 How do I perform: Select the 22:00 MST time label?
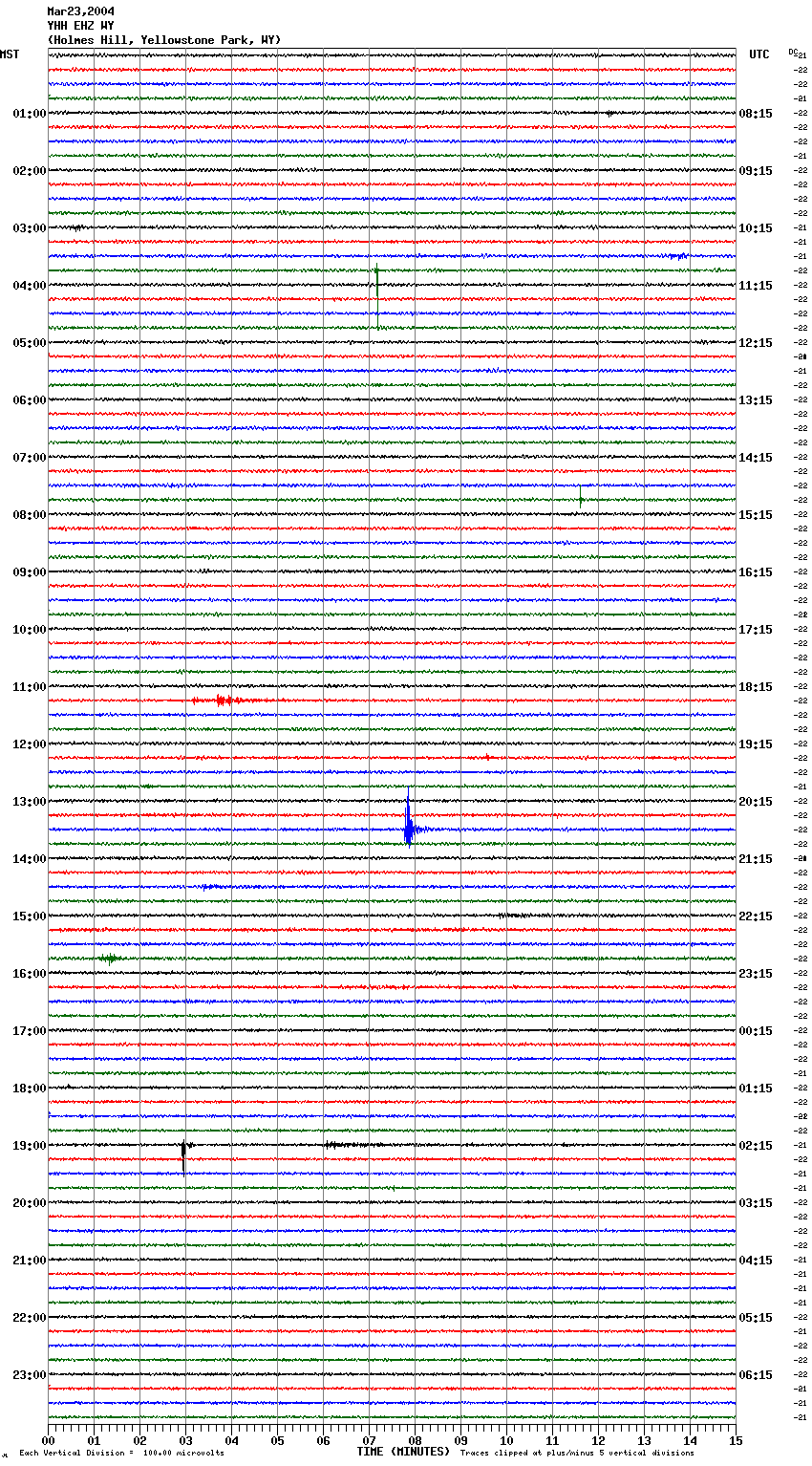30,1318
